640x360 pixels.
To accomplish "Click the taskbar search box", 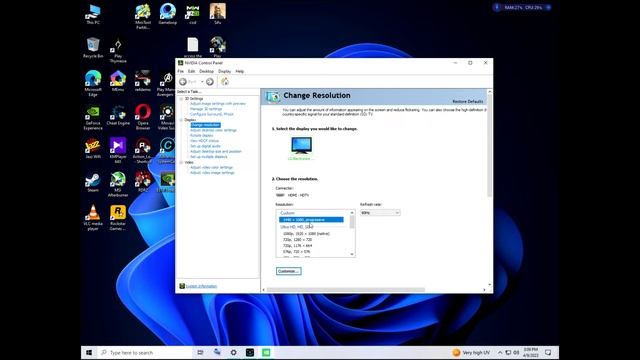I will (x=144, y=352).
